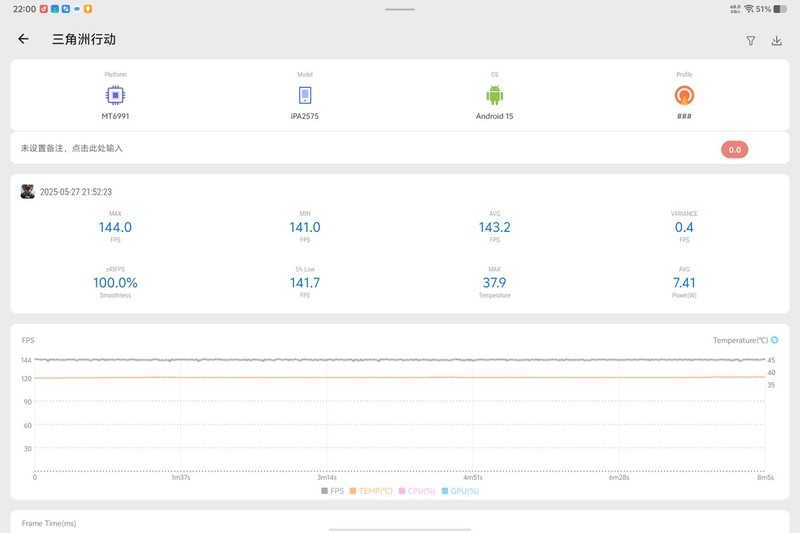The image size is (800, 533).
Task: Toggle the GPU(%) series in legend
Action: pyautogui.click(x=460, y=491)
